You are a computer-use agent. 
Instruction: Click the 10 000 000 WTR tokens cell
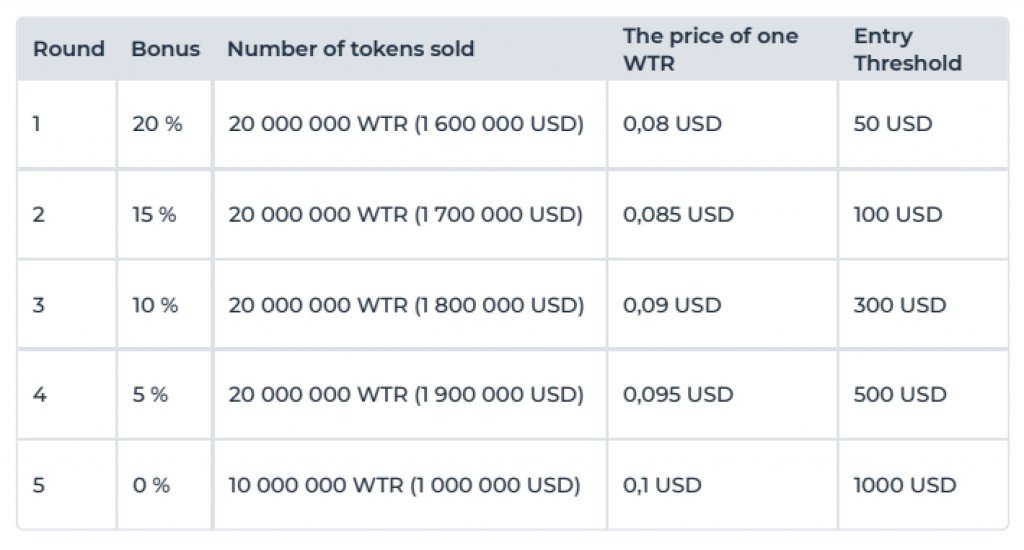404,485
